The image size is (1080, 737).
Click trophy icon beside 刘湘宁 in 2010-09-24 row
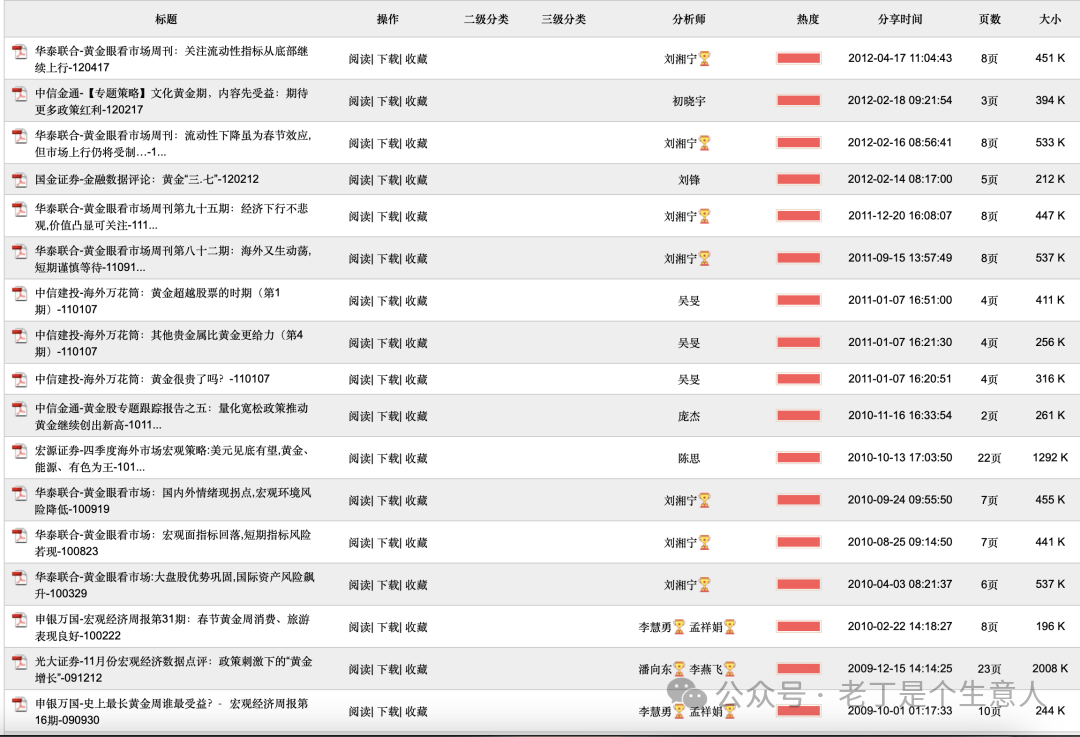pos(705,501)
